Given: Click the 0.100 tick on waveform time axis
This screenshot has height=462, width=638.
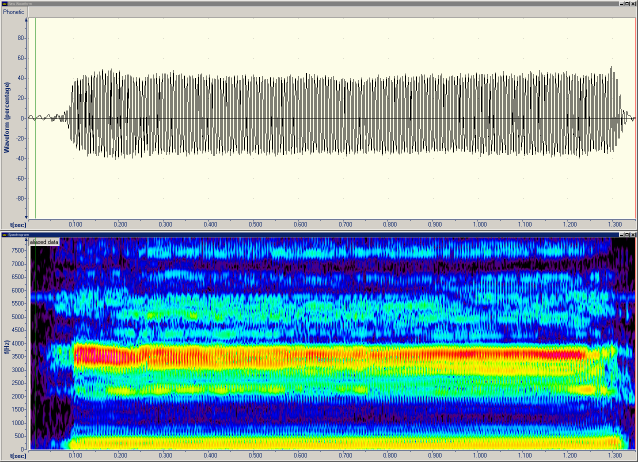Looking at the screenshot, I should pyautogui.click(x=75, y=224).
